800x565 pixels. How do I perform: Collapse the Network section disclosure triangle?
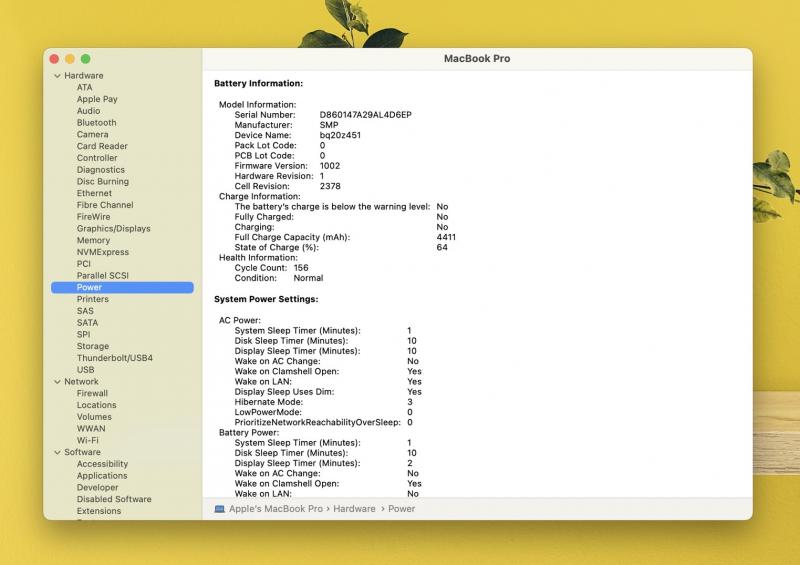click(57, 382)
